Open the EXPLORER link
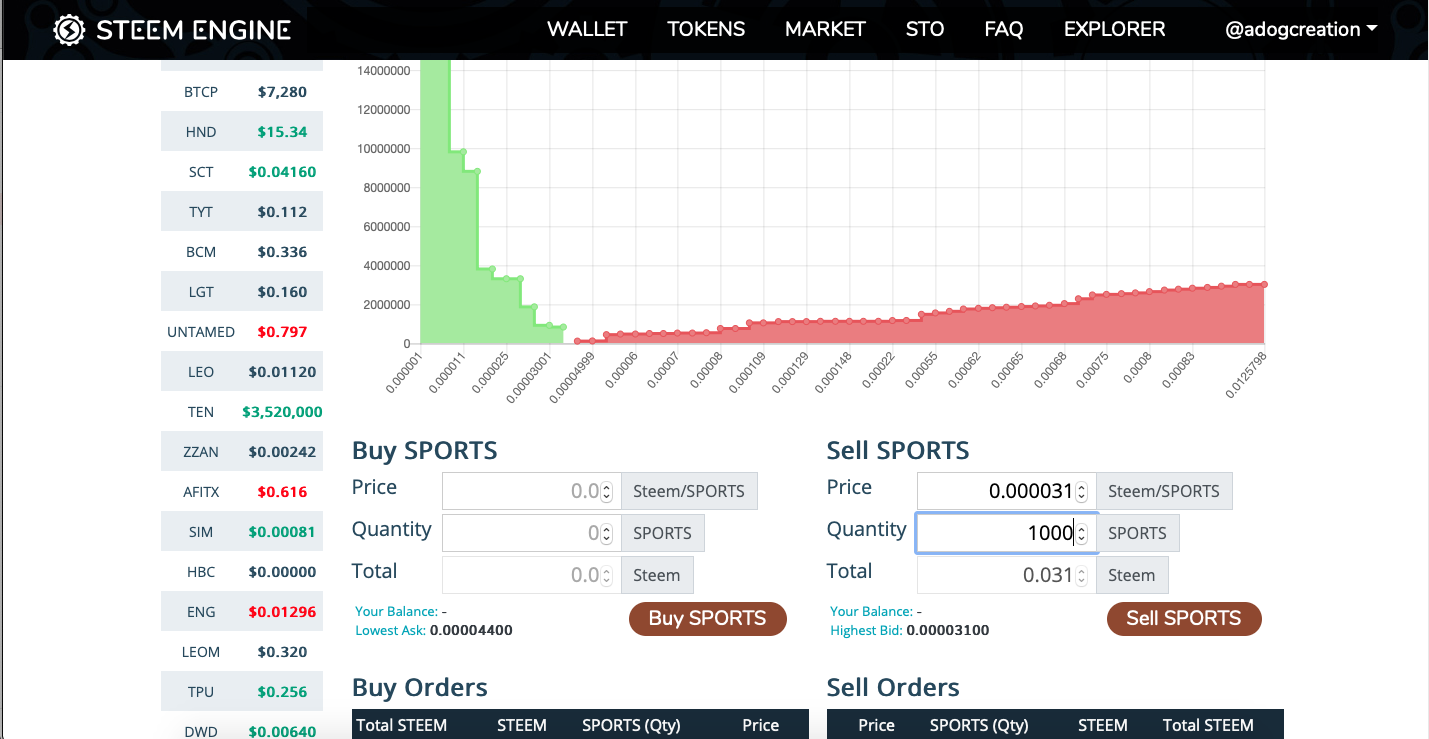 tap(1114, 29)
